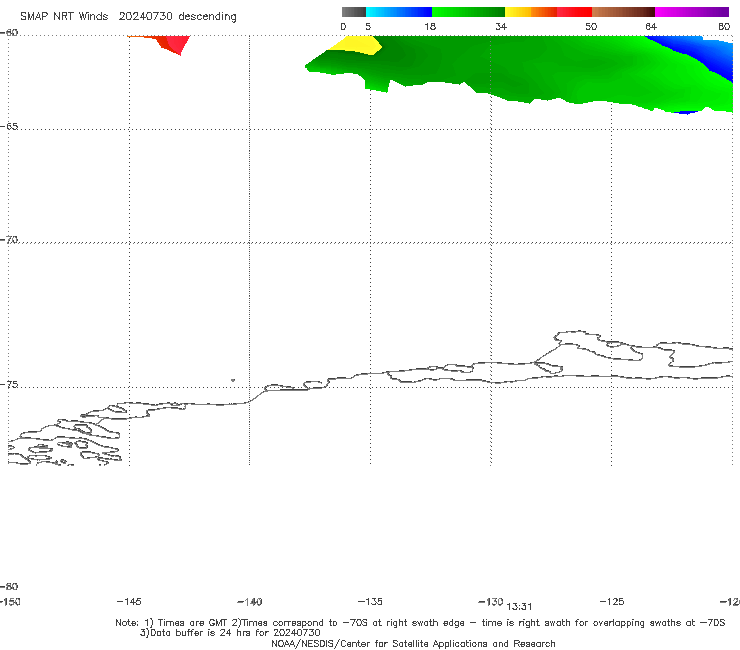Select the yellow-orange segment of the color bar
Image resolution: width=740 pixels, height=650 pixels.
tap(530, 12)
